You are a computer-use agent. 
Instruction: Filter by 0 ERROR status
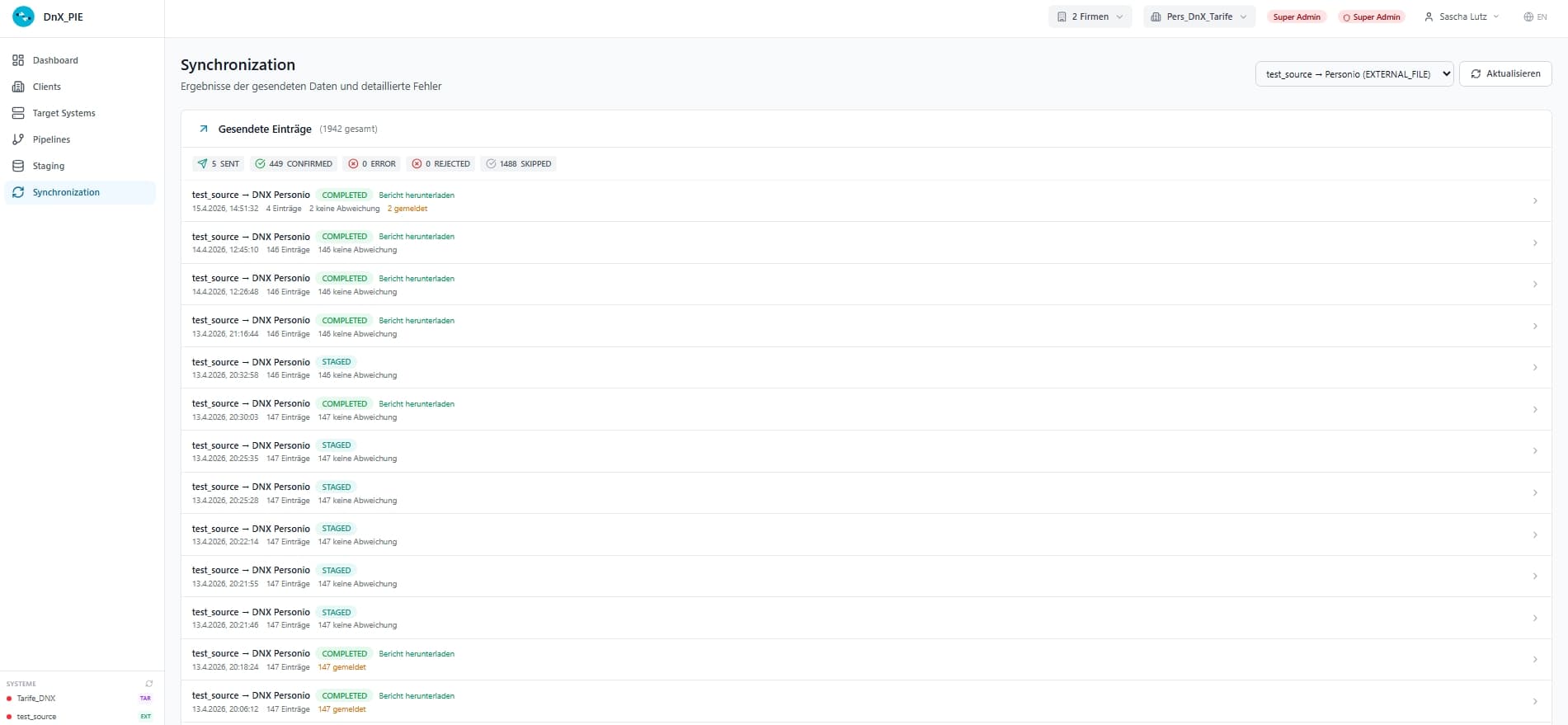pos(372,163)
